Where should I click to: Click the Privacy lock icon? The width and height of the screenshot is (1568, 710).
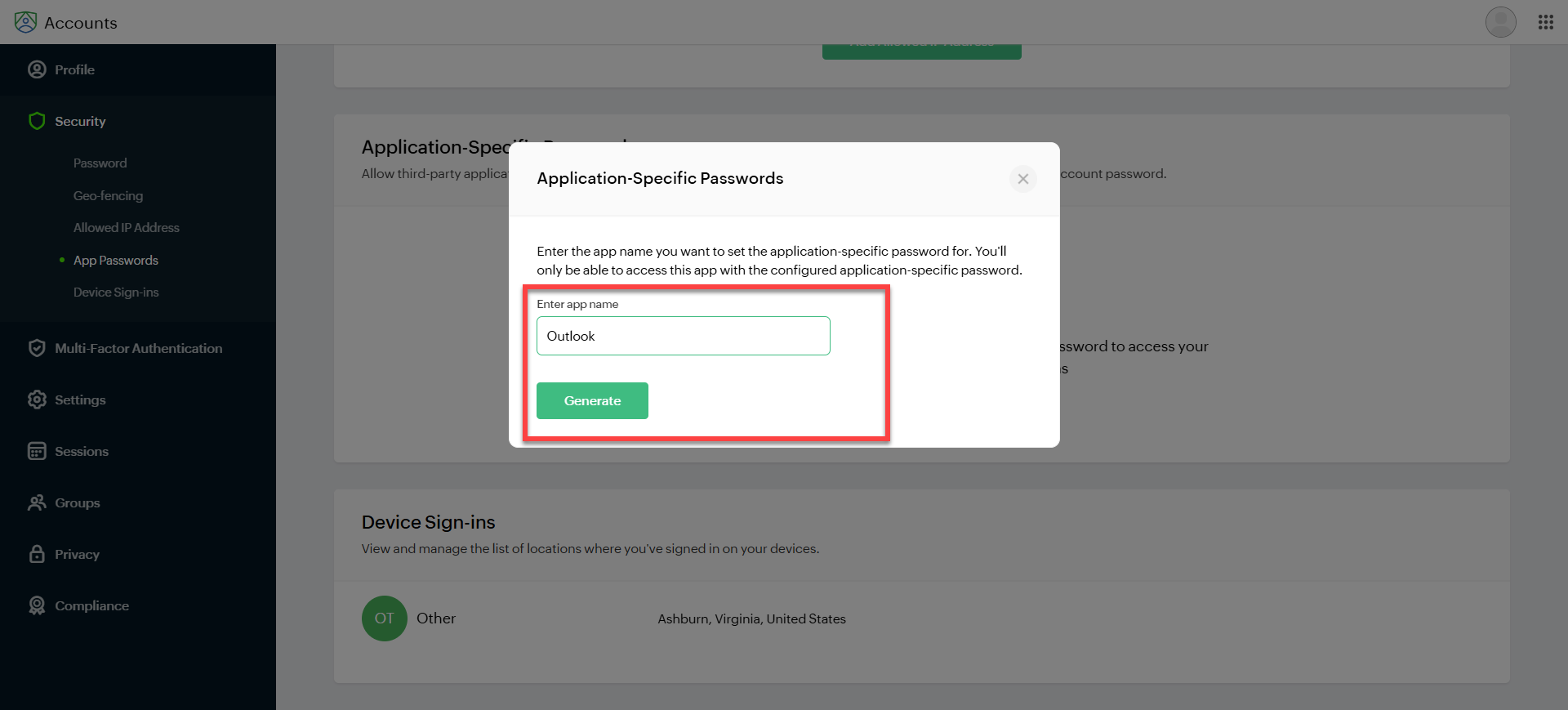click(x=37, y=554)
